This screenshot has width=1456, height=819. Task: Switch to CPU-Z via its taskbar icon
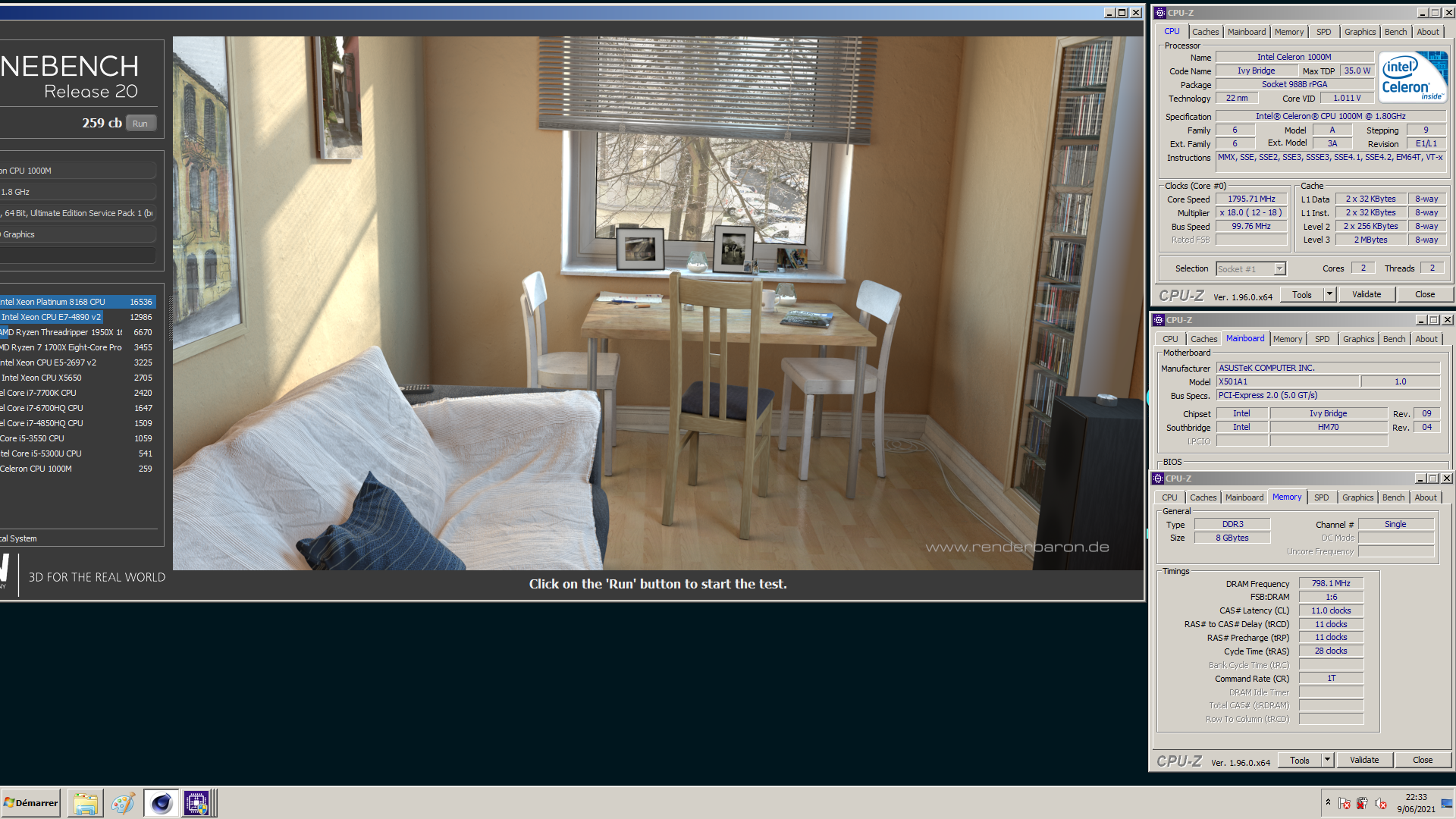coord(196,803)
